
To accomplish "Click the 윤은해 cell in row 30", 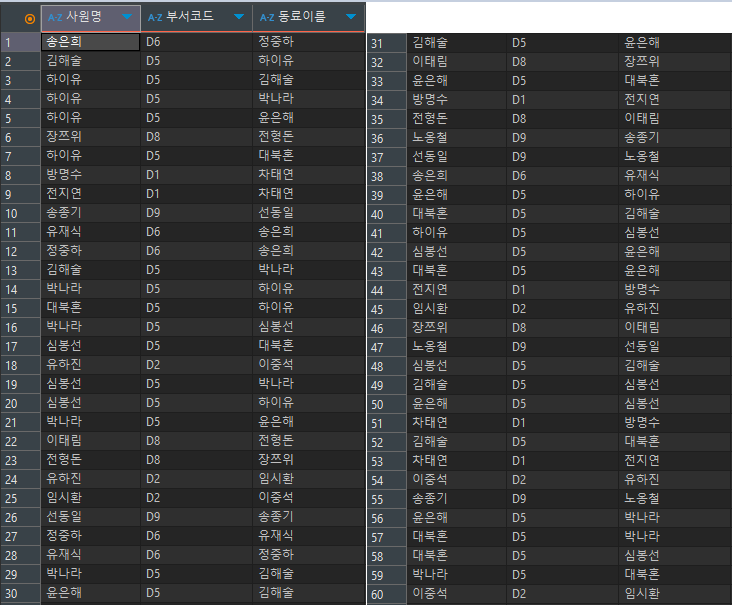I will click(91, 593).
